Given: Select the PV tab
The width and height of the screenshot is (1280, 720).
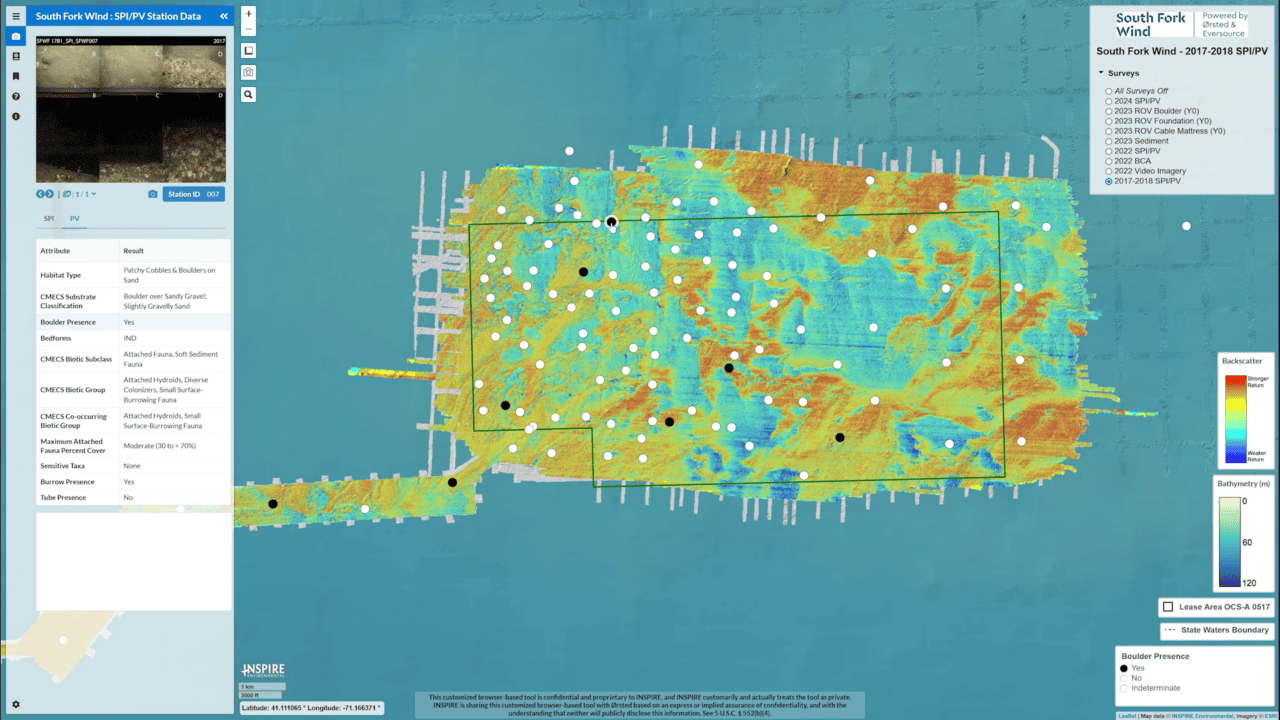Looking at the screenshot, I should [74, 218].
